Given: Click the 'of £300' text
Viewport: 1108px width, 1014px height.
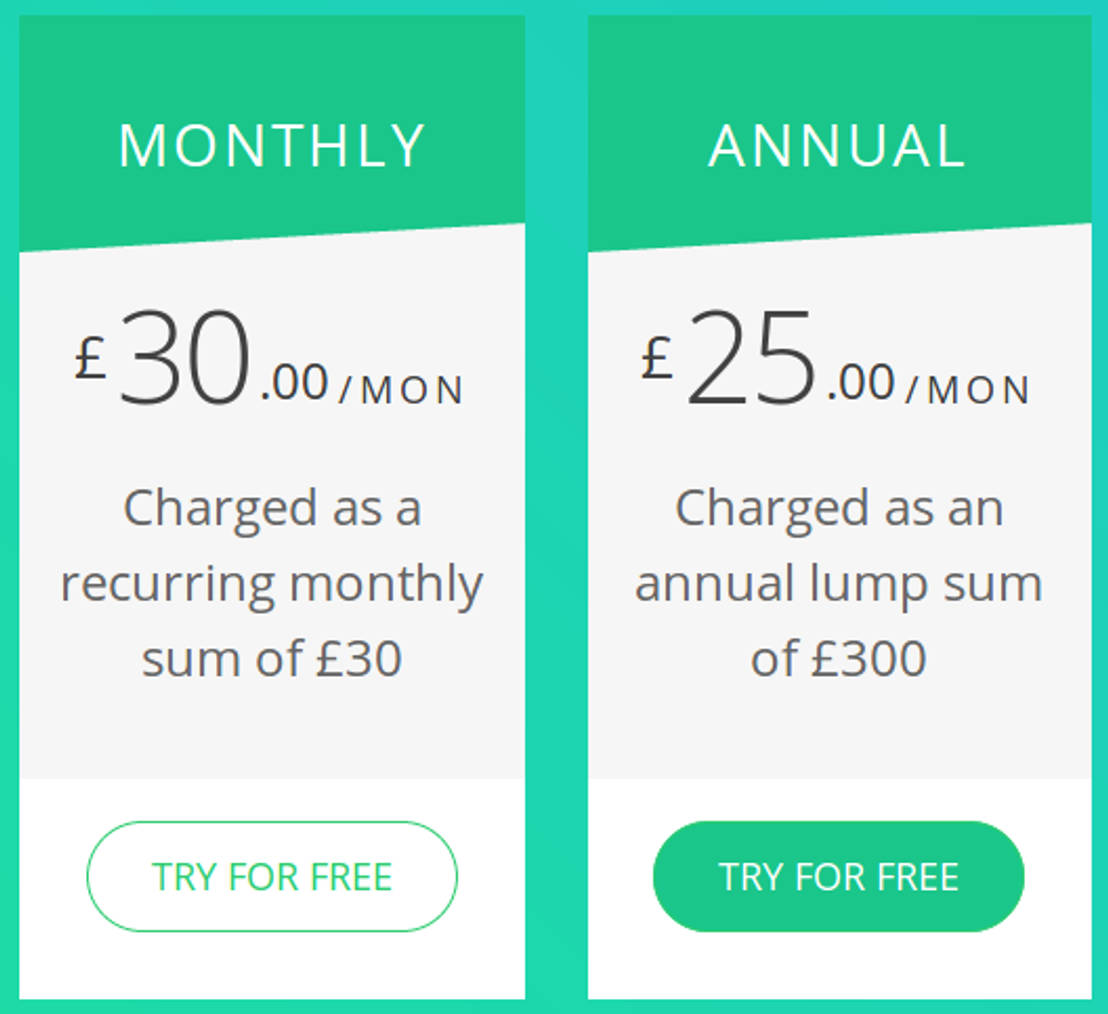Looking at the screenshot, I should coord(838,659).
